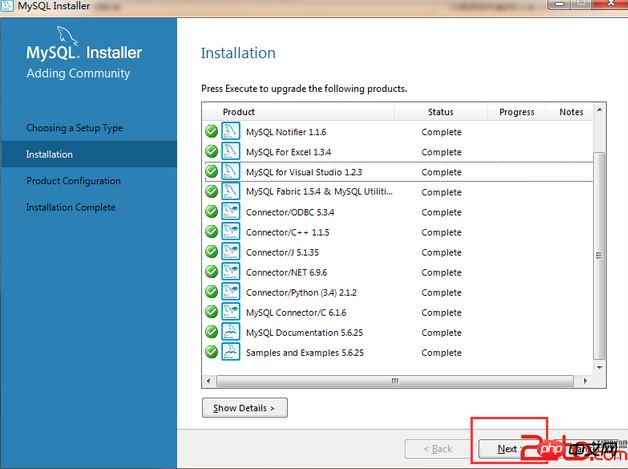Select the MySQL For Excel 1.3.4 row text

click(x=288, y=152)
